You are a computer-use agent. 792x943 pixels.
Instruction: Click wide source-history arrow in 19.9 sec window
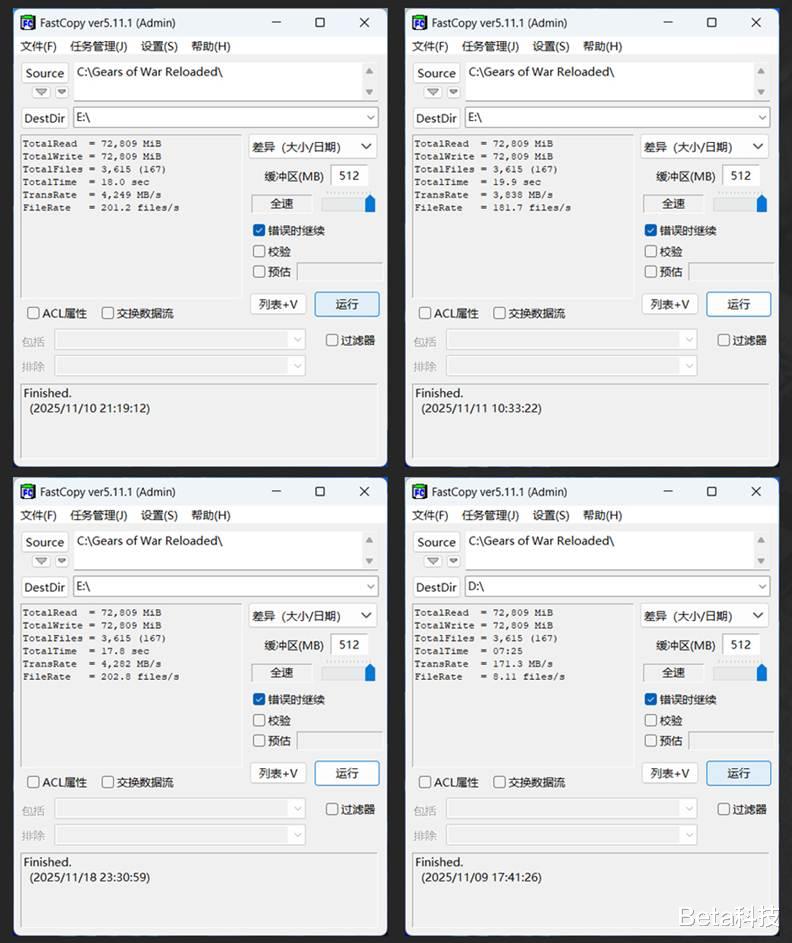pyautogui.click(x=433, y=92)
